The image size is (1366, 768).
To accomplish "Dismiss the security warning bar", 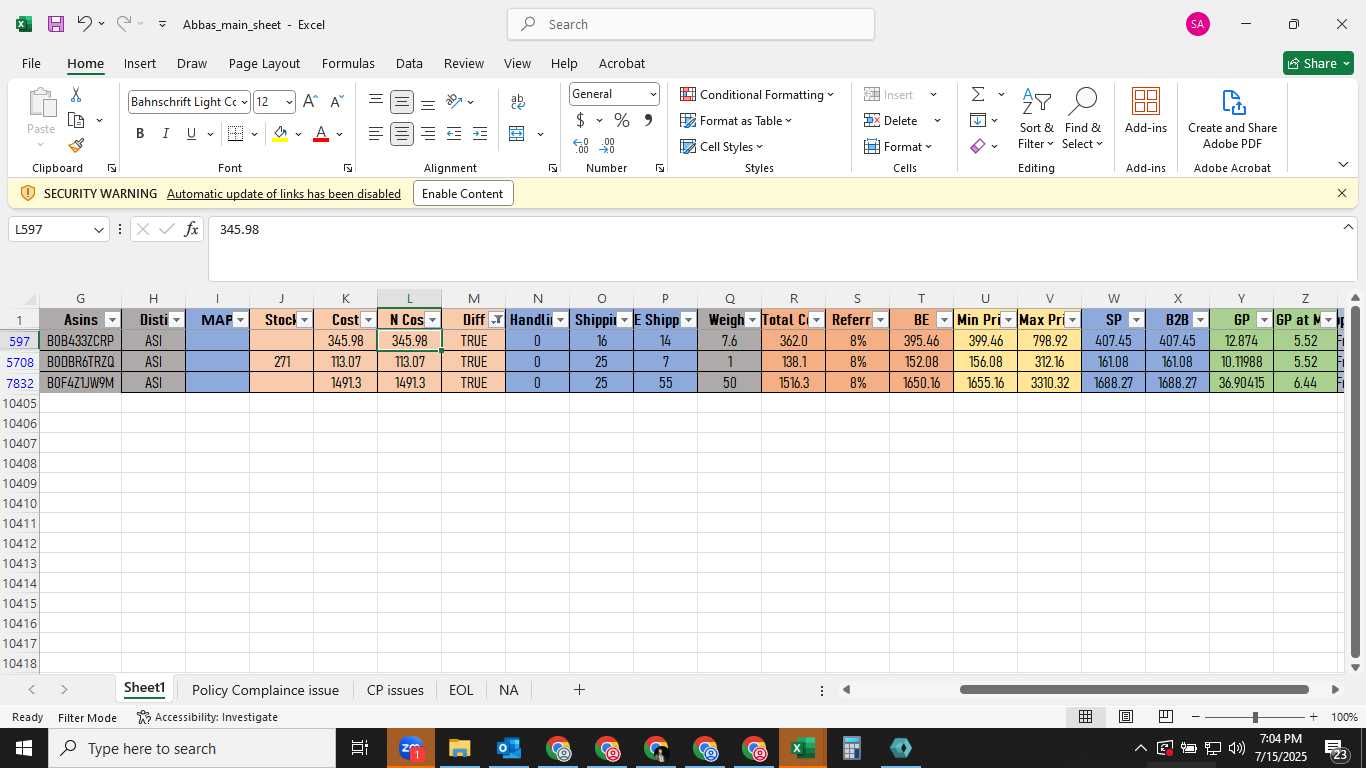I will pos(1342,193).
